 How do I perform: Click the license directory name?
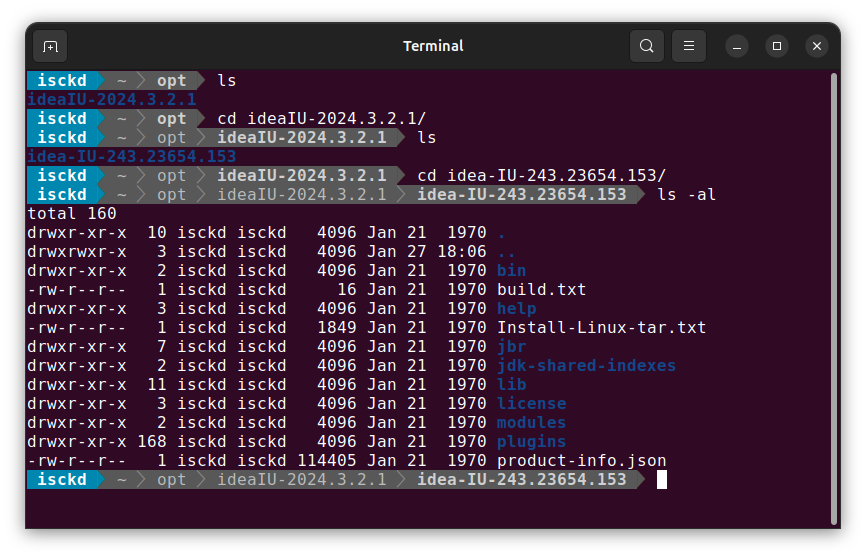pyautogui.click(x=531, y=404)
